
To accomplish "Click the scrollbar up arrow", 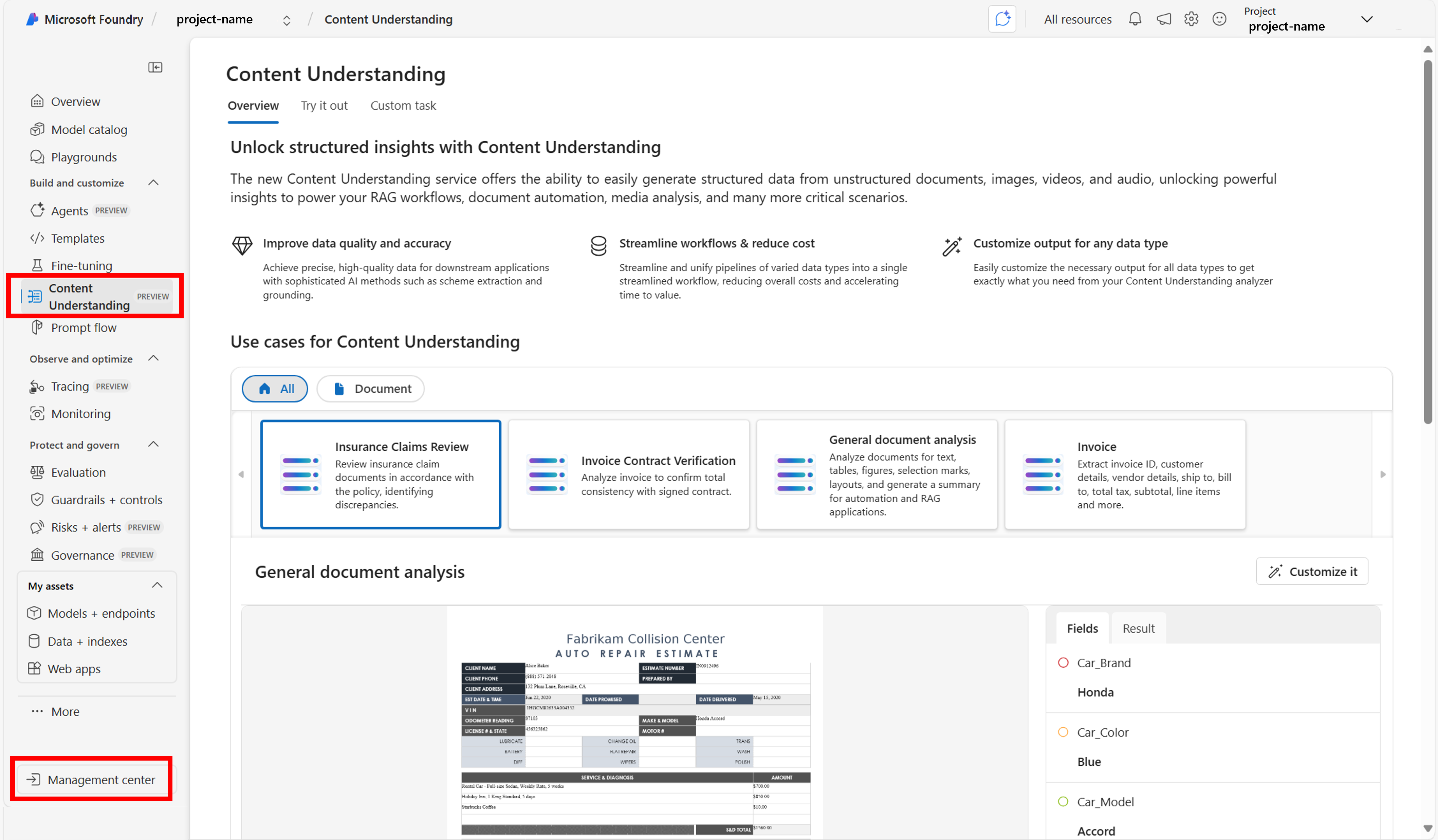I will (x=1428, y=49).
